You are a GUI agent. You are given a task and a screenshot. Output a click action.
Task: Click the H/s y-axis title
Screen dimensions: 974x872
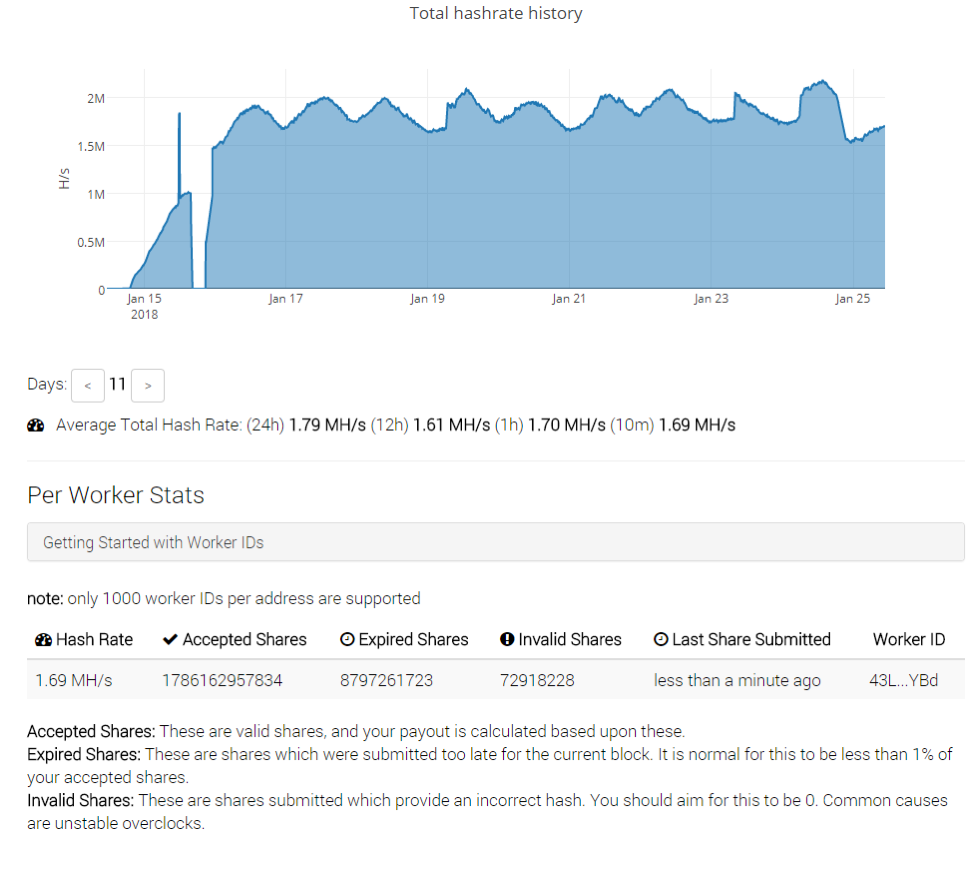click(64, 179)
